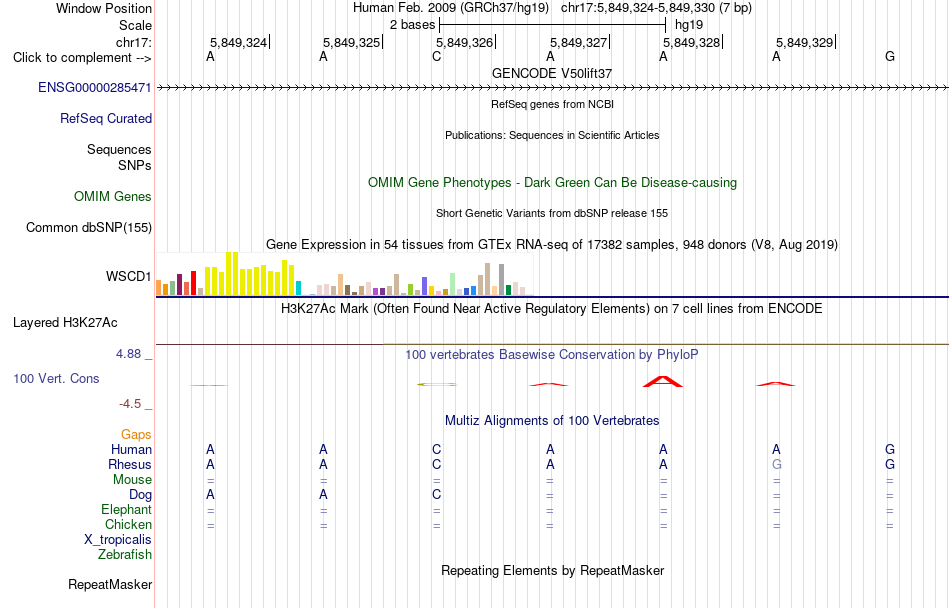950x608 pixels.
Task: Click the Rhesus species label
Action: coord(130,464)
